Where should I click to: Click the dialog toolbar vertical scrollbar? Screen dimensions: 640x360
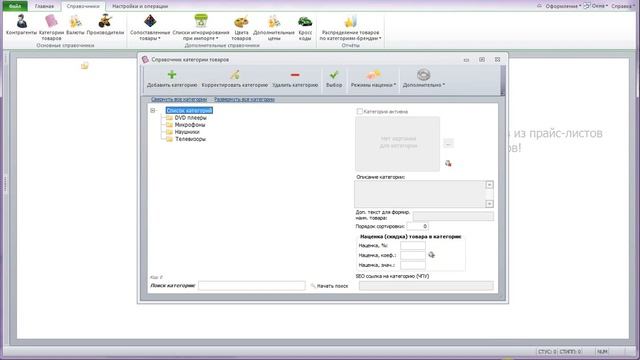pyautogui.click(x=502, y=81)
